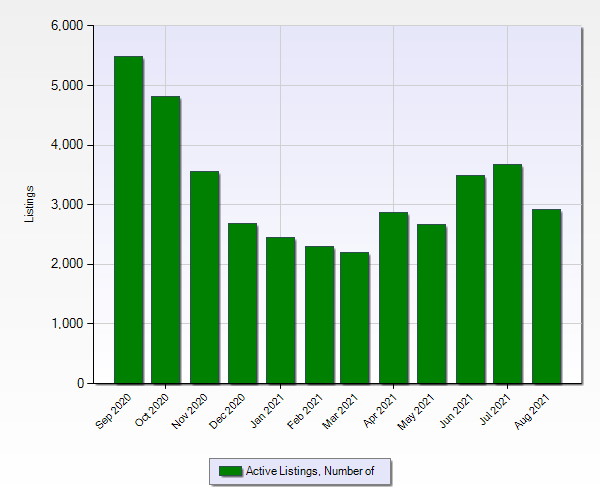Click the 'Active Listings, Number of' legend text
The image size is (600, 500).
coord(310,471)
